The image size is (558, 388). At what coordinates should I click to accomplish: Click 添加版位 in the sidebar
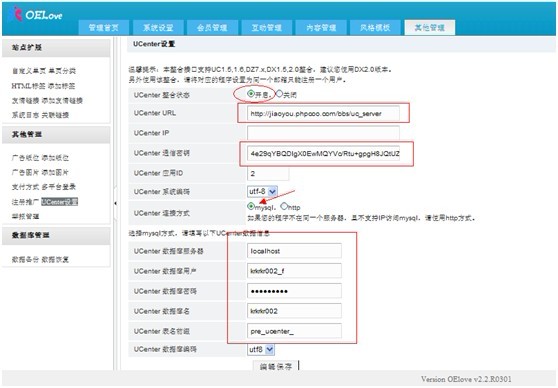pos(55,158)
